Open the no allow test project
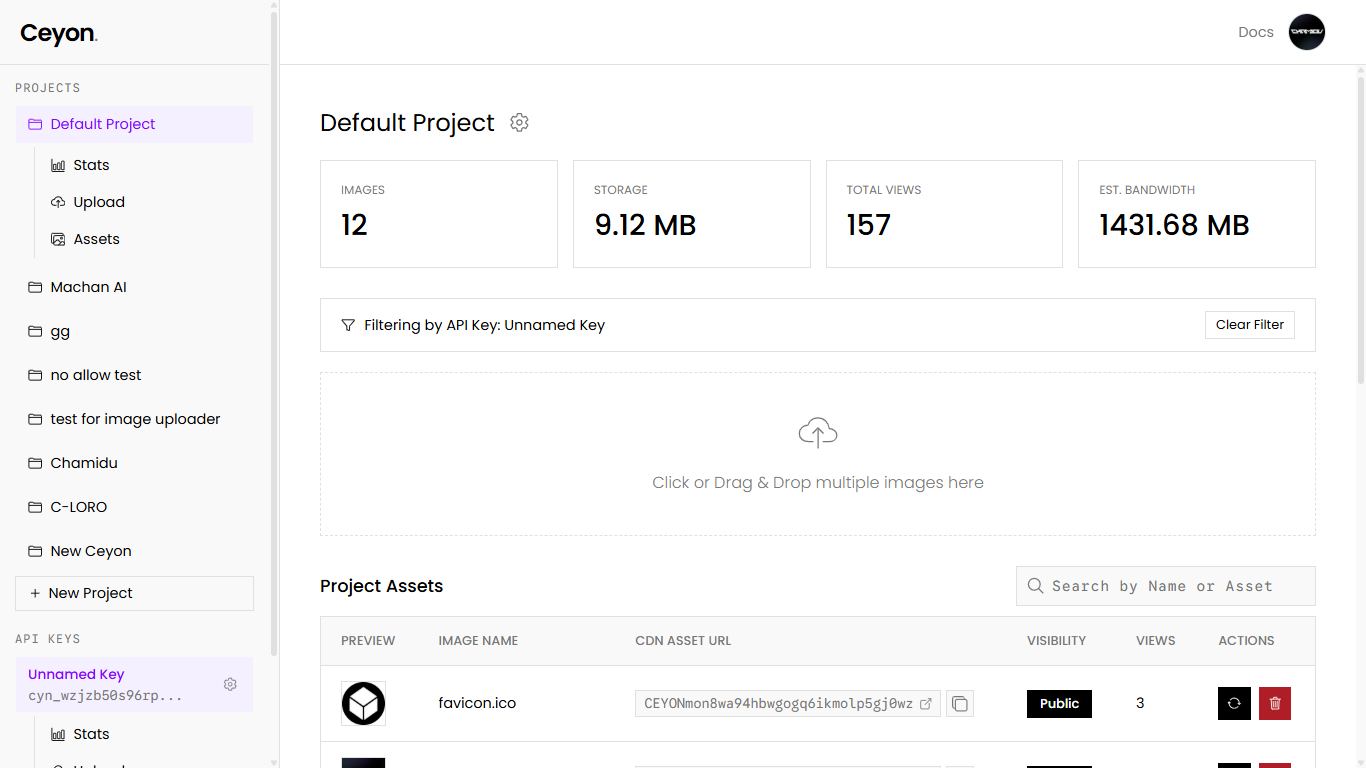1366x768 pixels. [x=134, y=375]
